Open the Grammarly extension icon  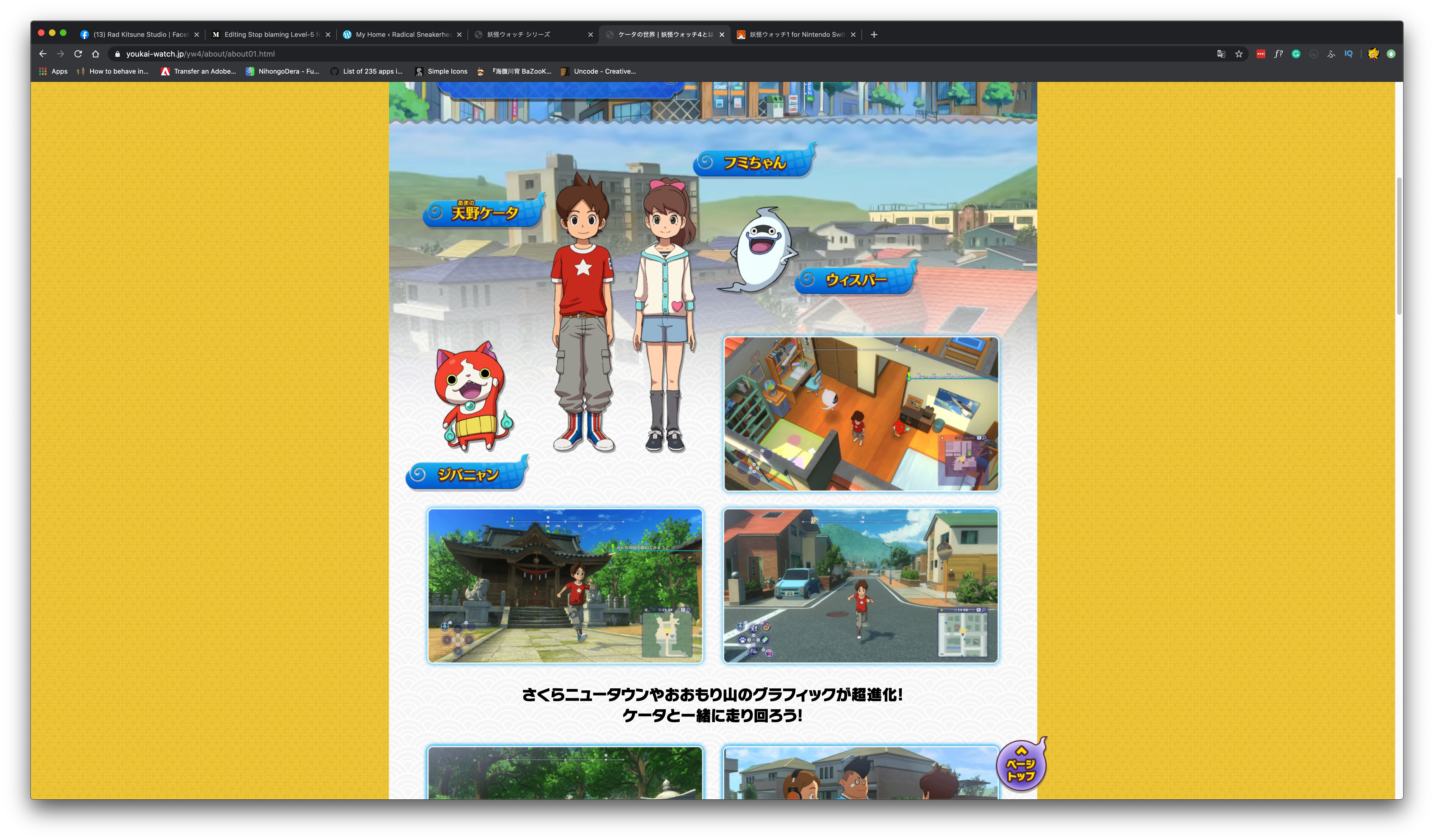click(x=1296, y=54)
